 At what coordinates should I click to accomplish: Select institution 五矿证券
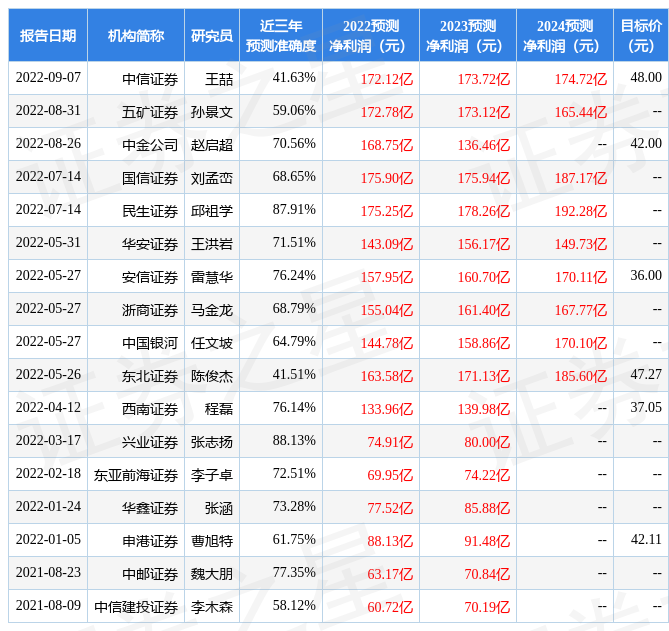(x=150, y=112)
